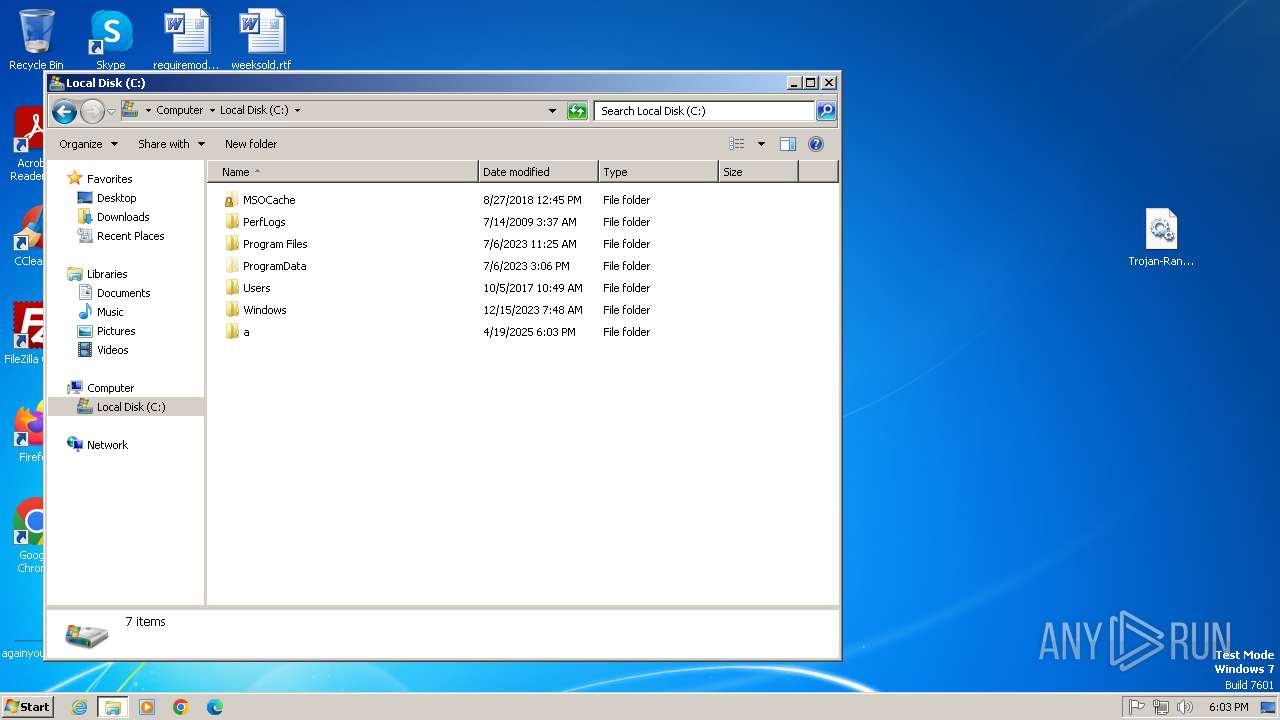1280x720 pixels.
Task: Click the Forward navigation arrow in Explorer
Action: (x=92, y=111)
